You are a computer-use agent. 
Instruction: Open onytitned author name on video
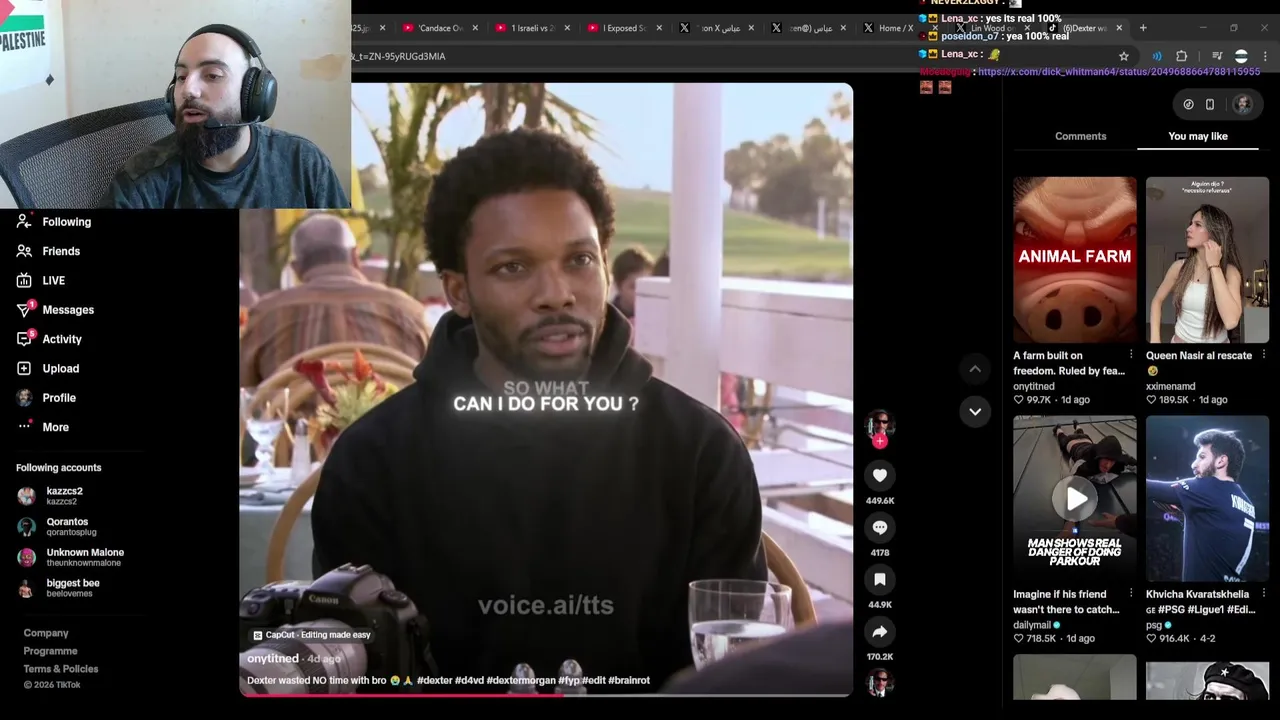point(273,659)
